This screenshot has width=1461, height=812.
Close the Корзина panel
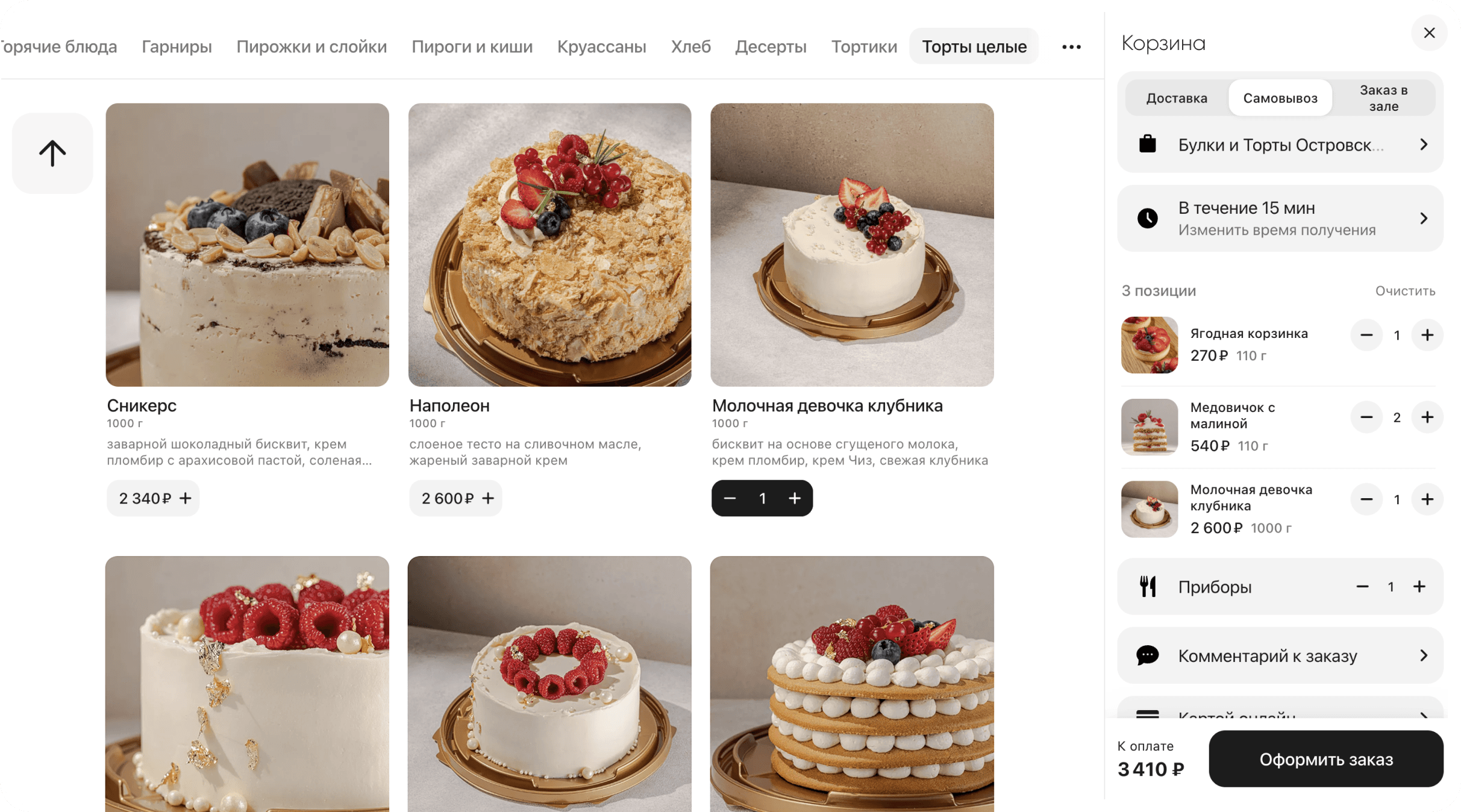[1428, 33]
